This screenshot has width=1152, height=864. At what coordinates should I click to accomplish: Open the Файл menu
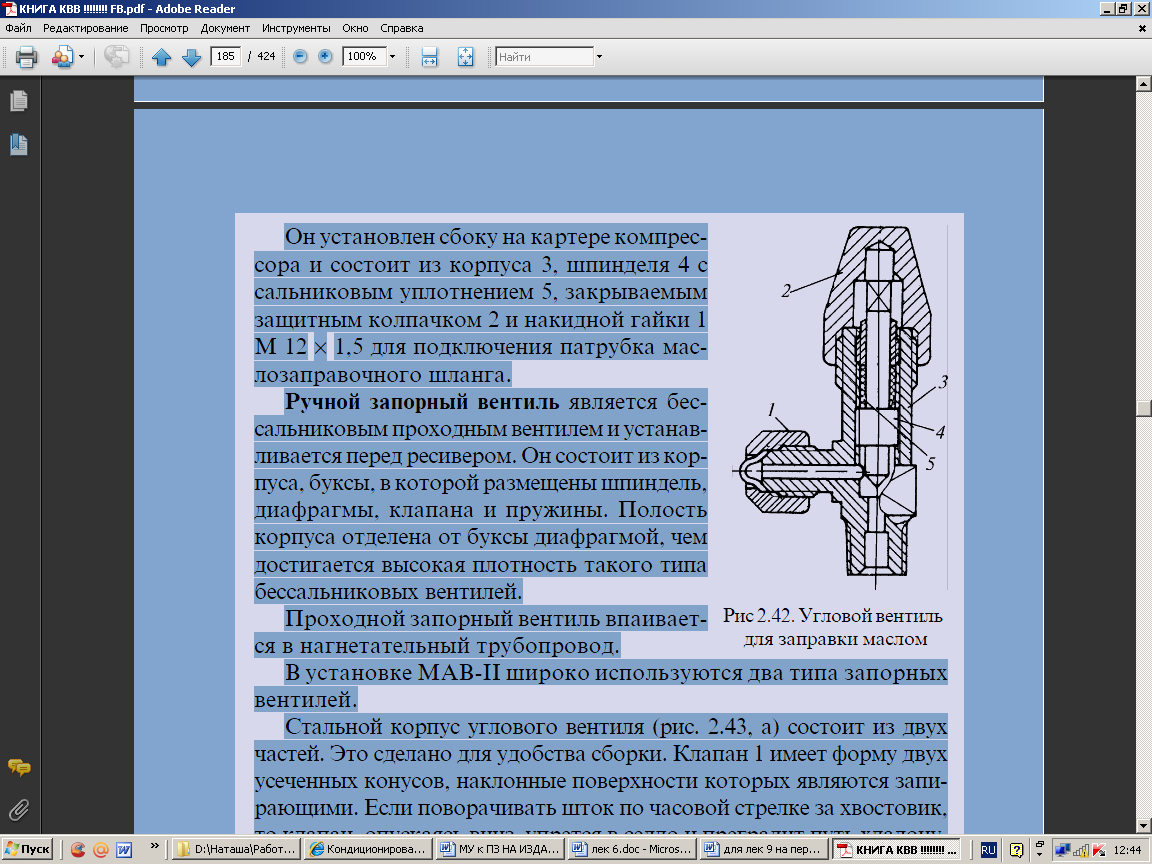[18, 28]
